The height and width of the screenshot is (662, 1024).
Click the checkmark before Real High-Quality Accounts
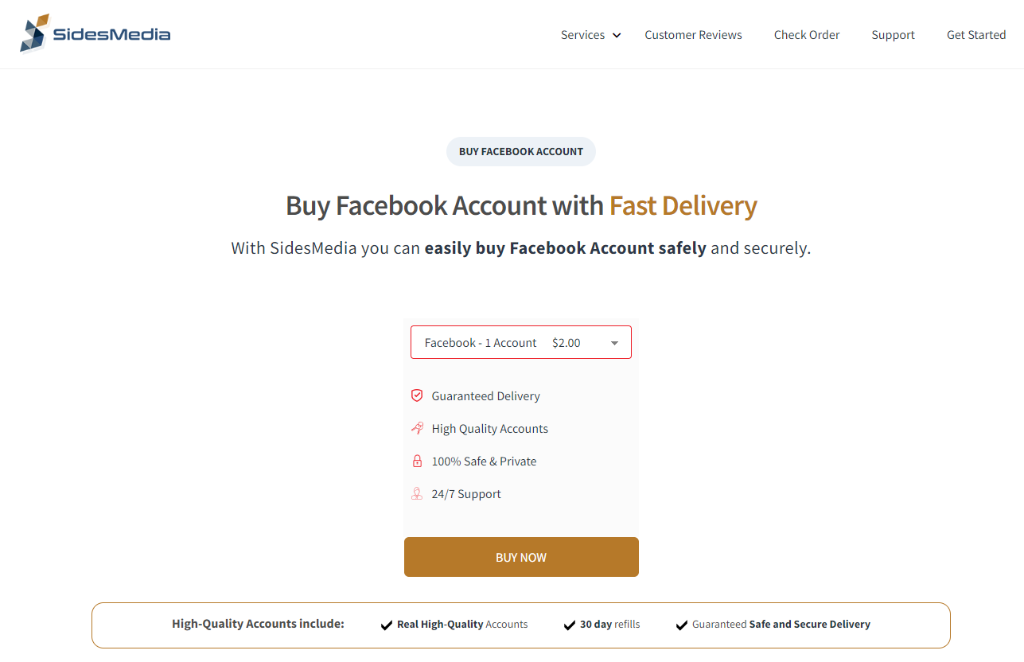[387, 625]
